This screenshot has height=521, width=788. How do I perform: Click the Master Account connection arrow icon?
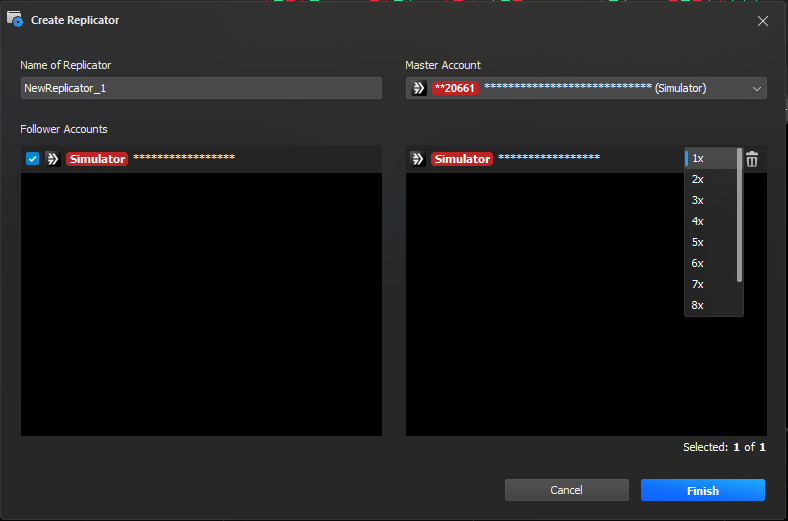[x=419, y=88]
